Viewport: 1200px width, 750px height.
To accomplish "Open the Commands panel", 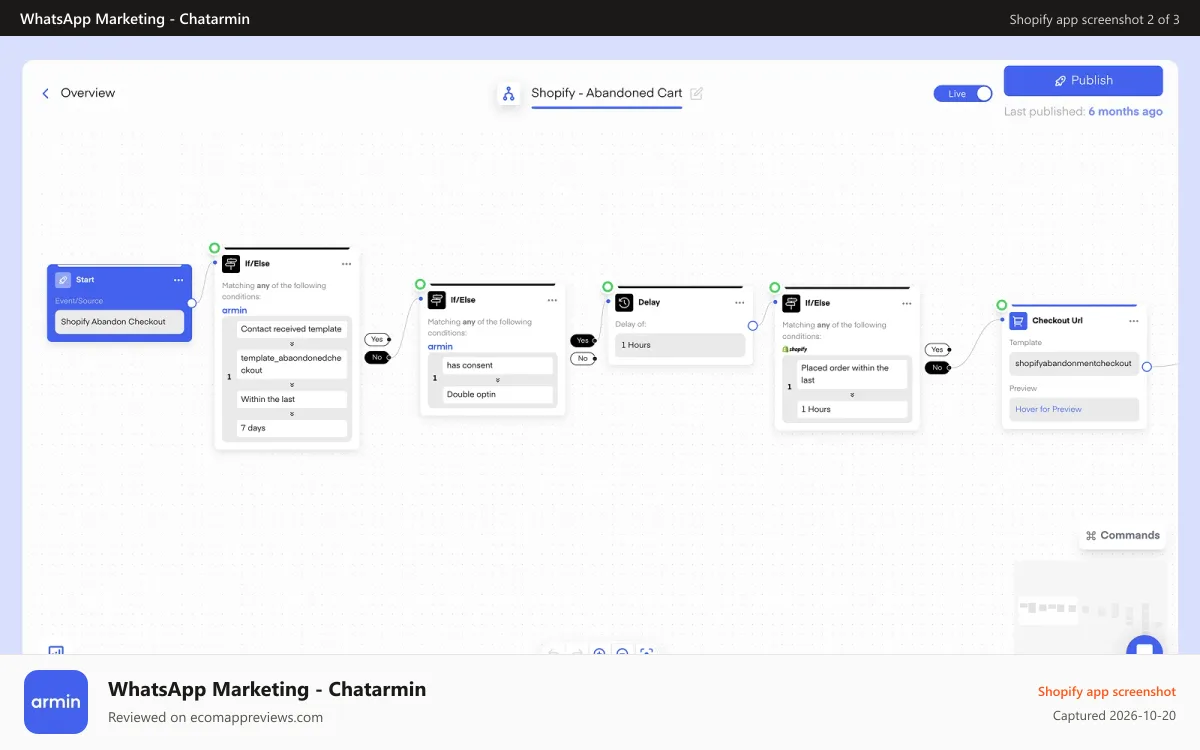I will point(1123,535).
